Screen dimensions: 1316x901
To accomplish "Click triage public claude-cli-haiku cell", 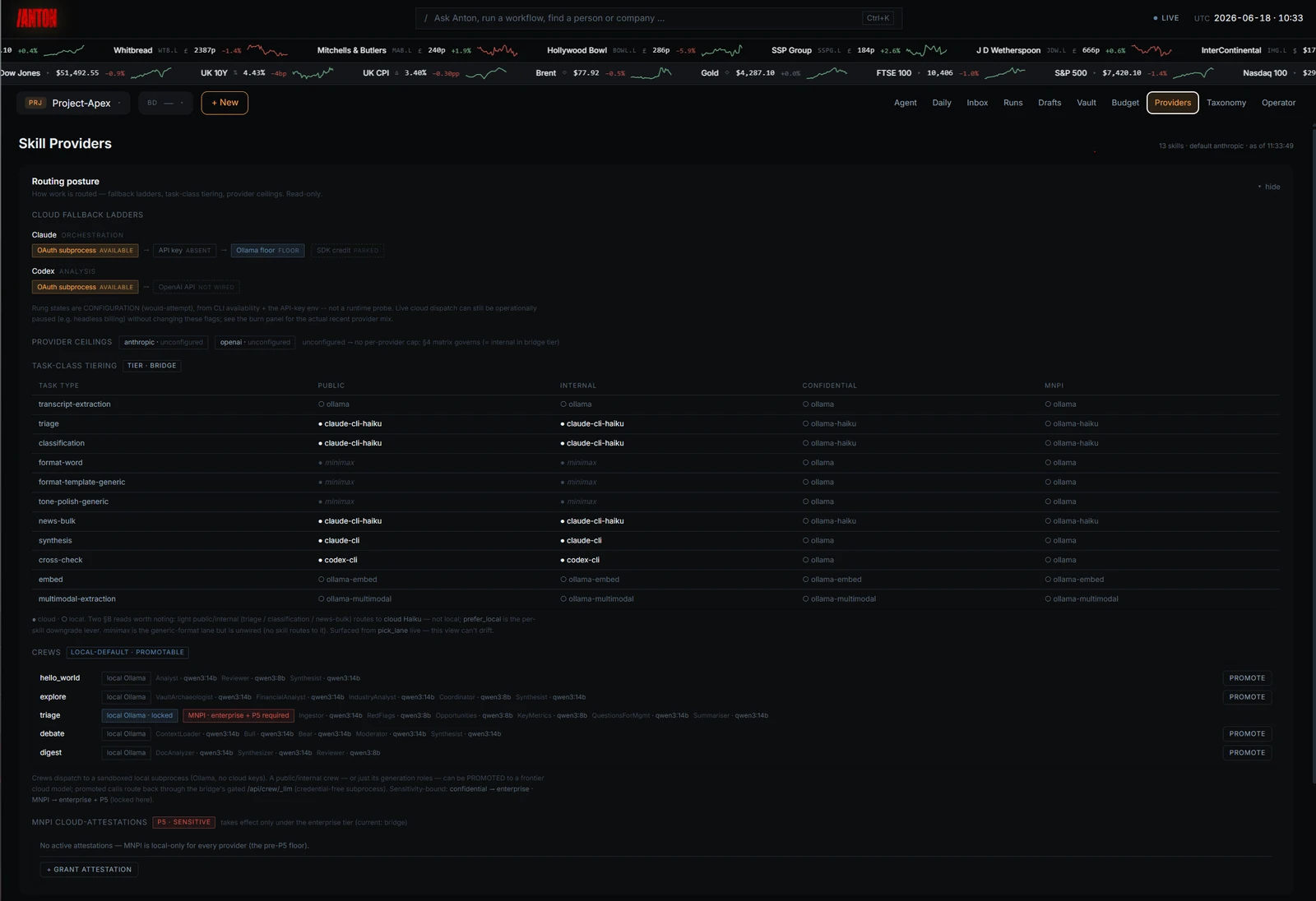I will point(350,424).
